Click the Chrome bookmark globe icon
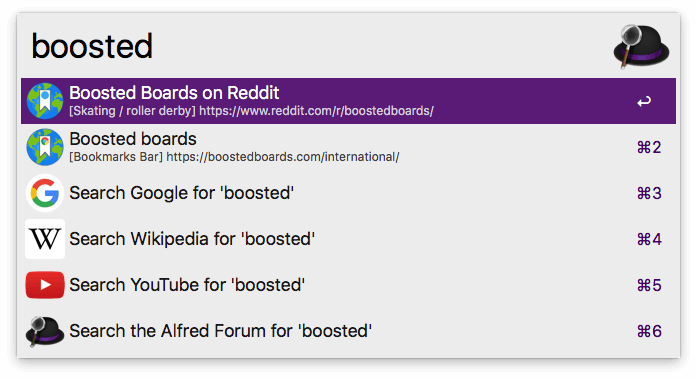Screen dimensions: 697x379 click(x=44, y=147)
